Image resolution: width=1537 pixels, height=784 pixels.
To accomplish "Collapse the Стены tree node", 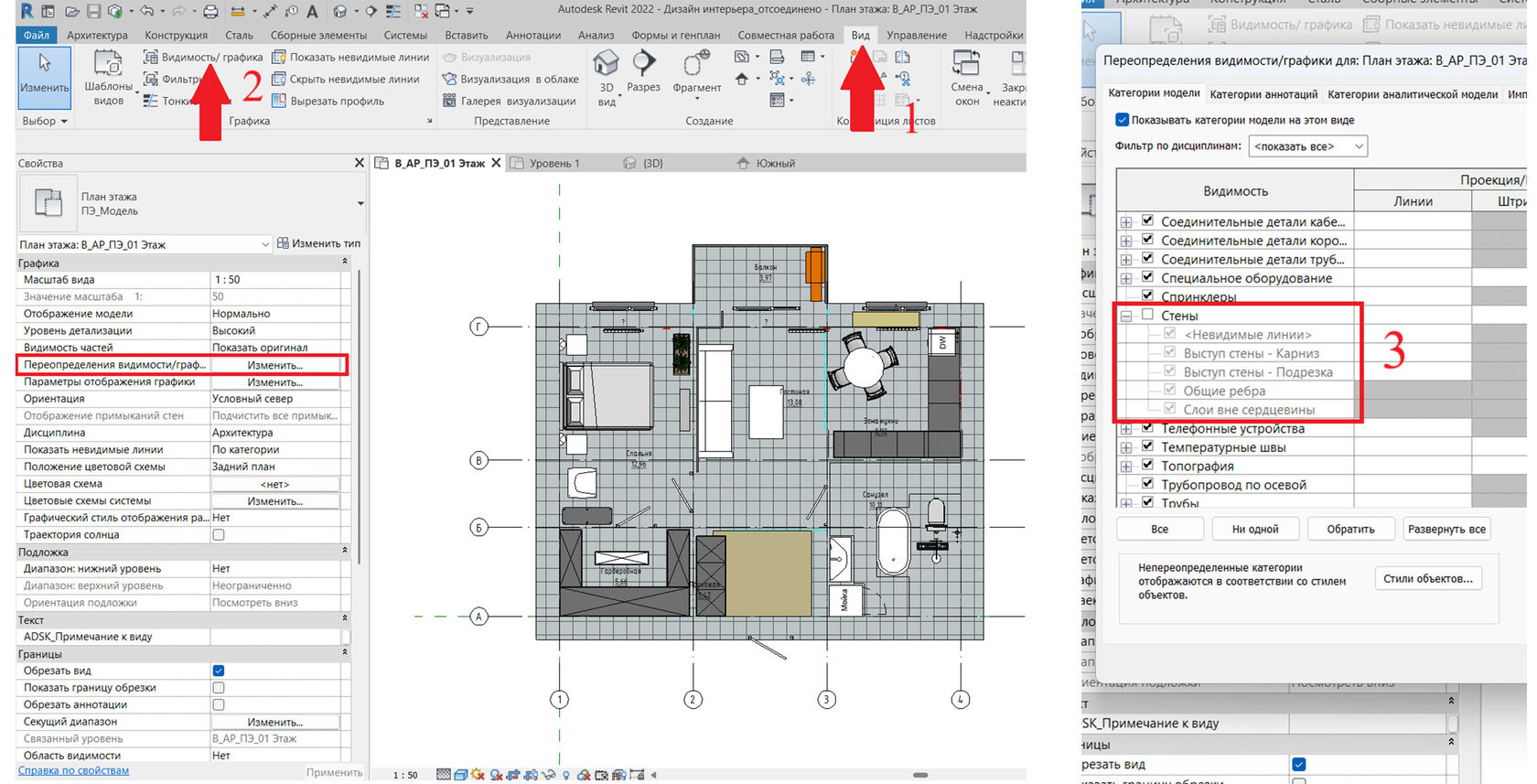I will click(x=1126, y=316).
